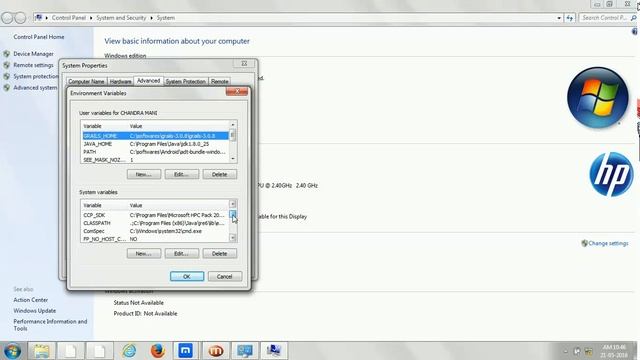Viewport: 640px width, 360px height.
Task: Click the shield icon beside Change settings
Action: (x=584, y=243)
